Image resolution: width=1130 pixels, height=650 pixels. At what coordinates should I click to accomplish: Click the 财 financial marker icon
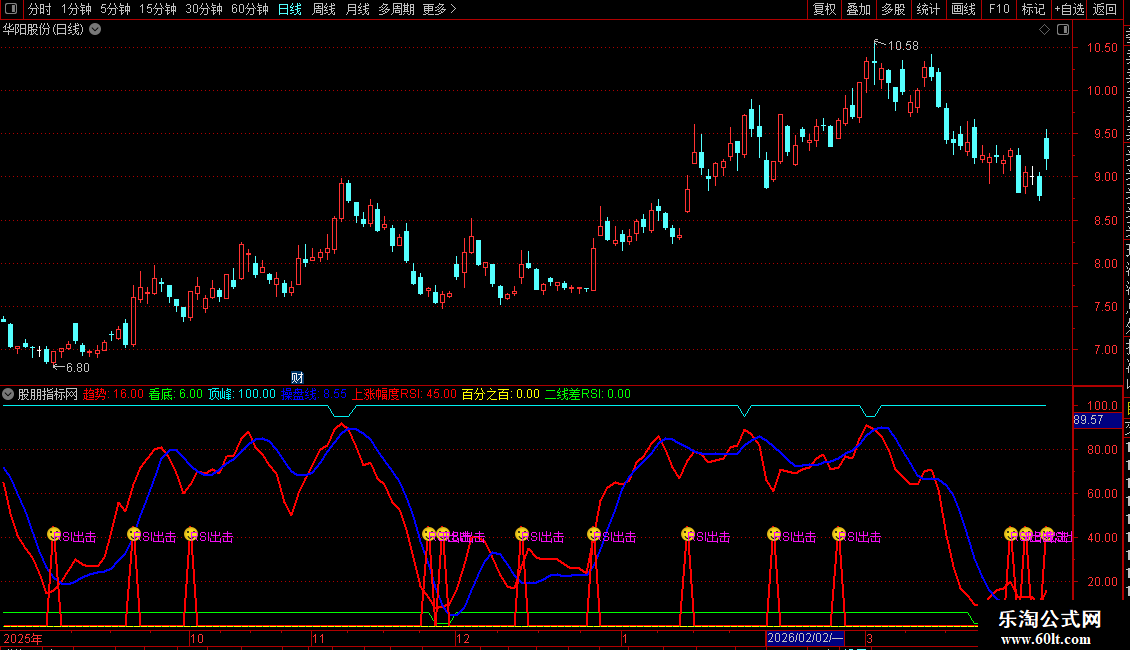(x=297, y=378)
